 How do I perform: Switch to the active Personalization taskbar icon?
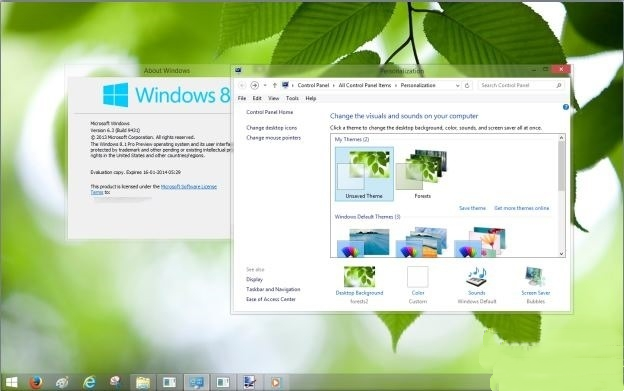coord(196,382)
